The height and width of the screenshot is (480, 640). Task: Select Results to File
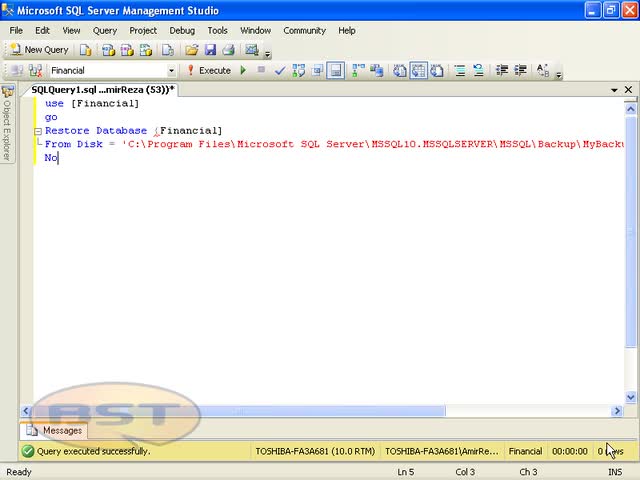(x=437, y=71)
